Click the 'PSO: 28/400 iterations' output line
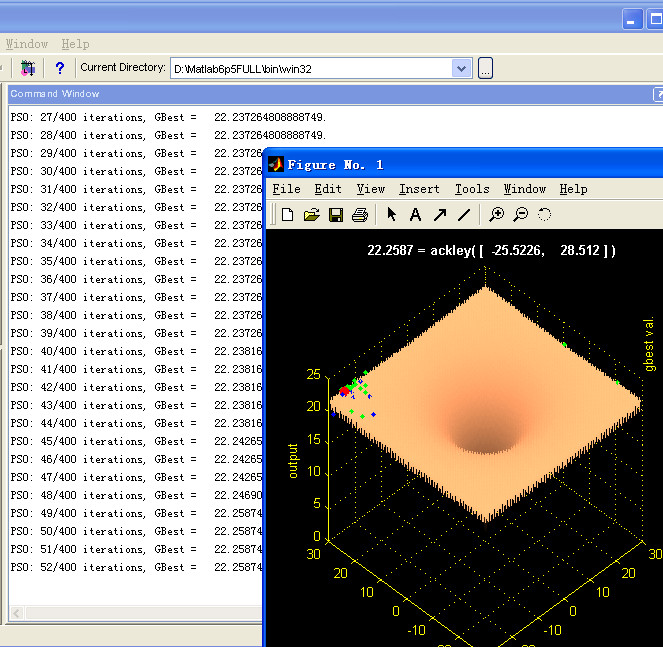The image size is (663, 647). (x=168, y=135)
